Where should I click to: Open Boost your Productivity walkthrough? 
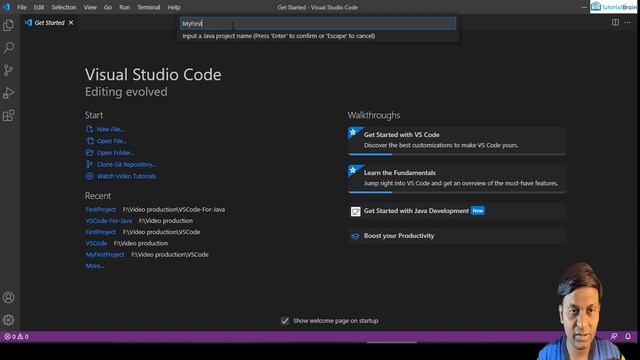[457, 236]
